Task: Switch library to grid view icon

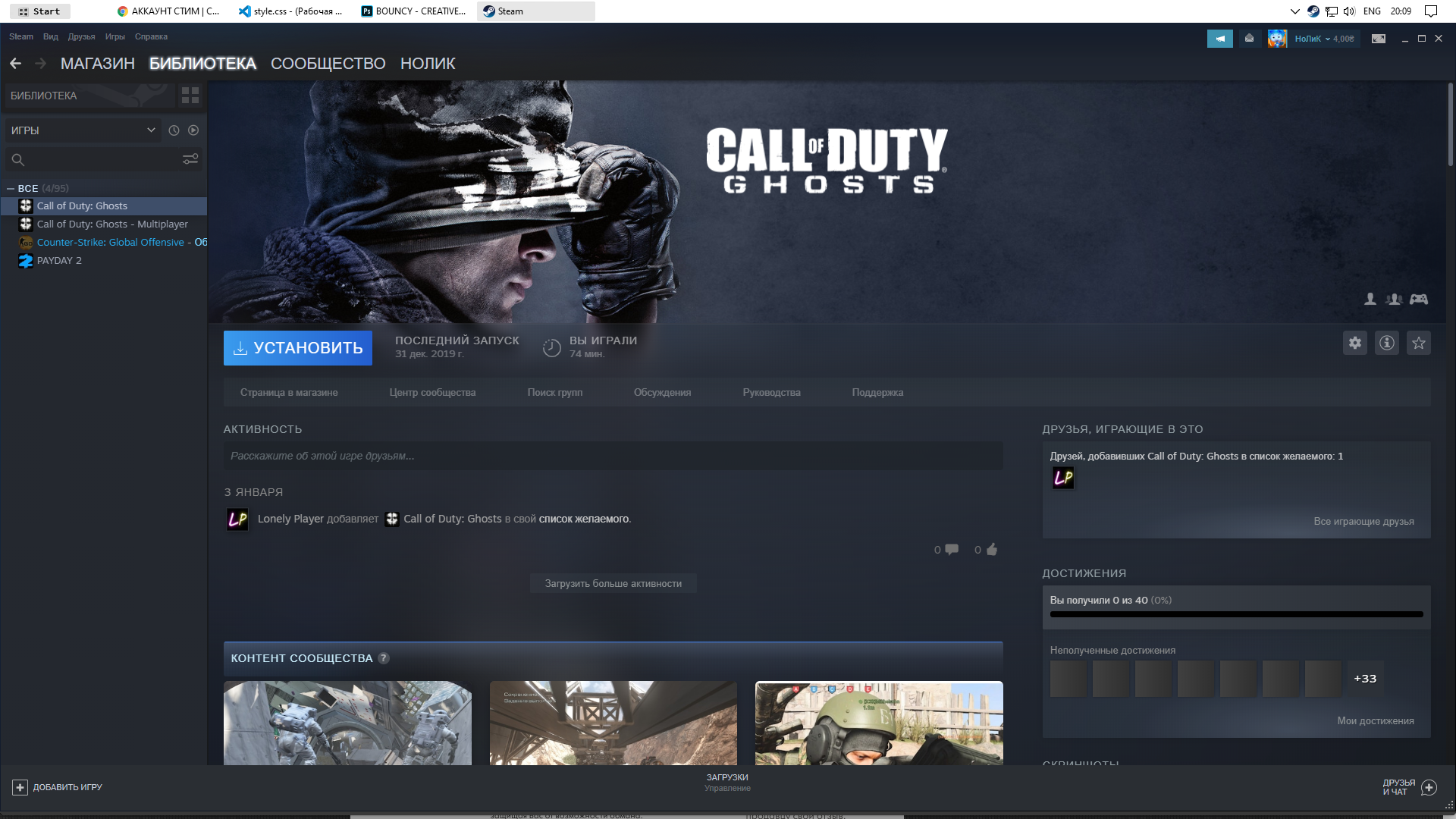Action: (190, 96)
